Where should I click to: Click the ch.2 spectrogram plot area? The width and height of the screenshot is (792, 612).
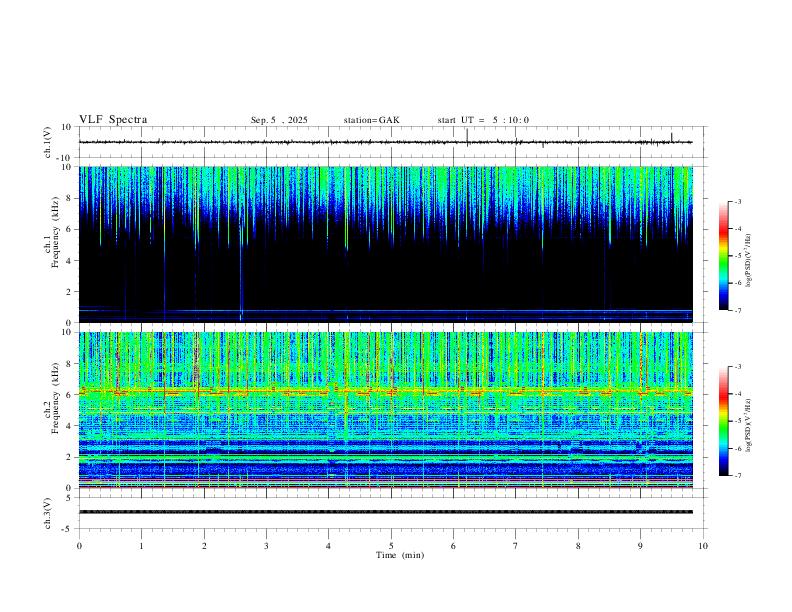click(x=386, y=410)
